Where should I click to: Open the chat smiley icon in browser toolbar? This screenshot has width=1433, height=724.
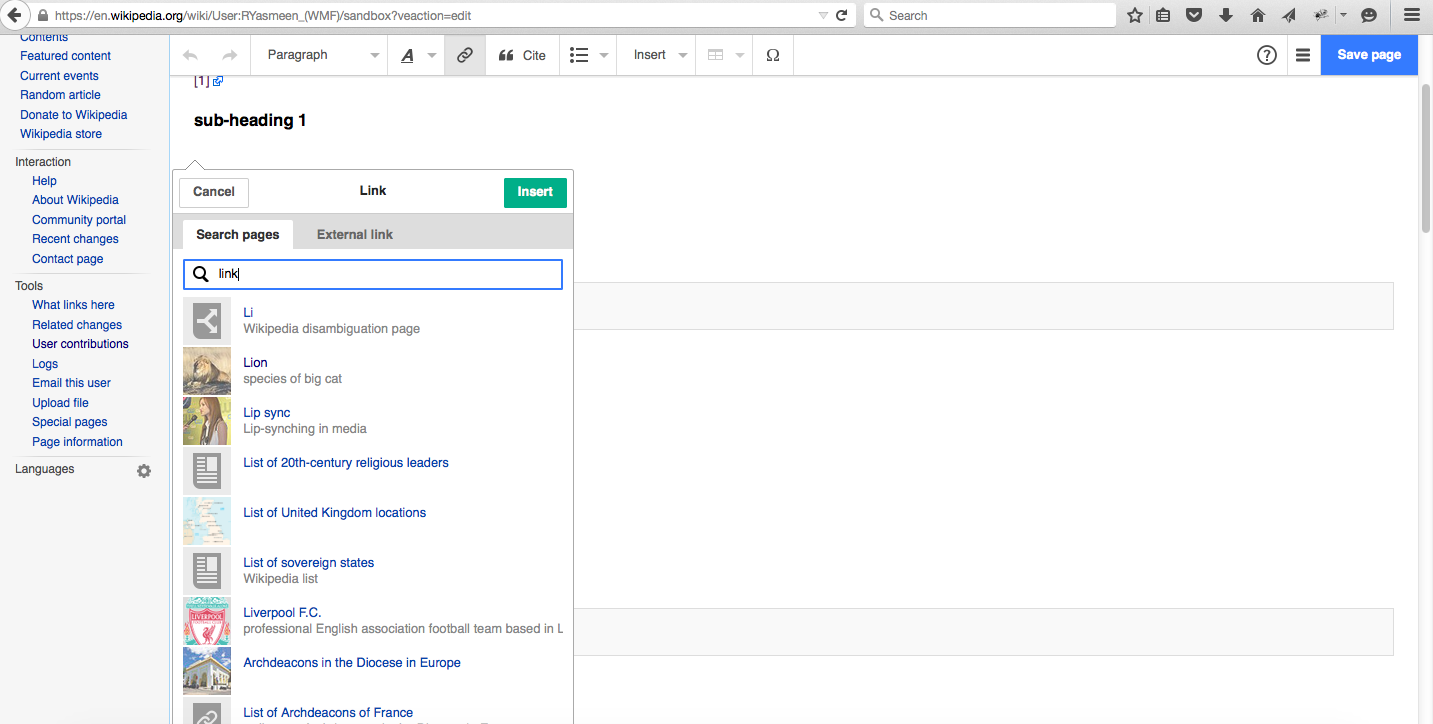click(1369, 15)
